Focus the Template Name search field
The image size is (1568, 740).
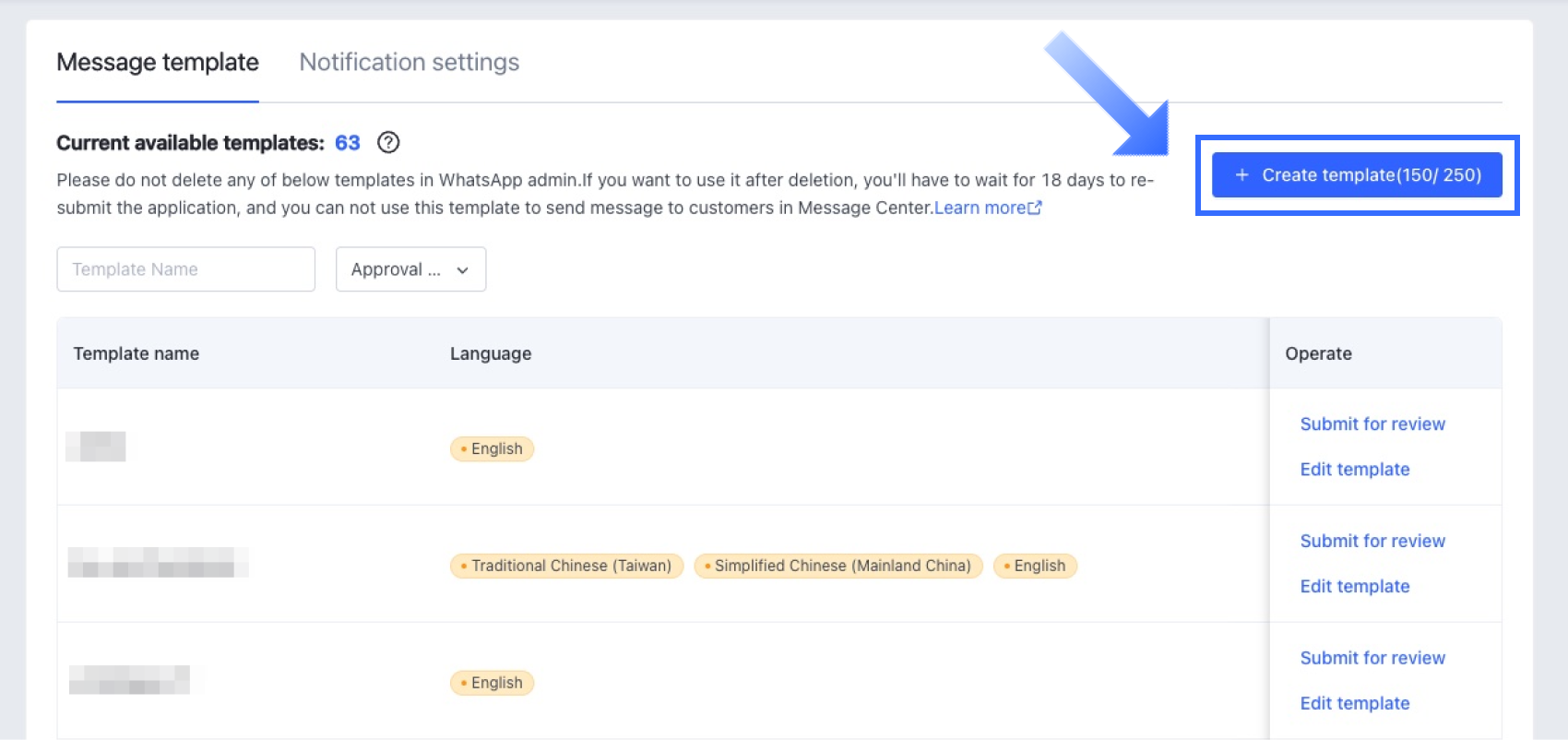185,269
